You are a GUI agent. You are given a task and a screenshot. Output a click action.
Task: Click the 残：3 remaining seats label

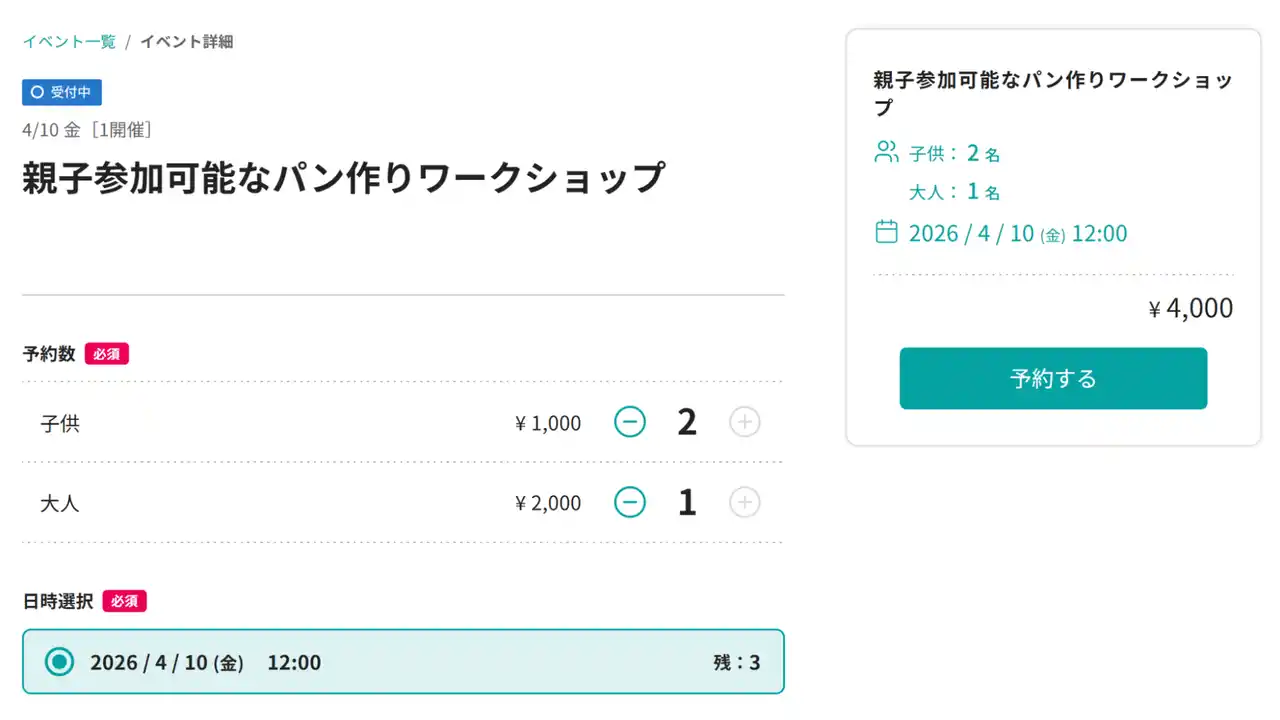pyautogui.click(x=736, y=662)
